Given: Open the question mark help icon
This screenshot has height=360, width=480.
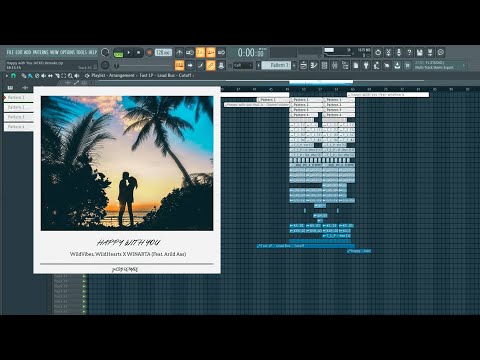Looking at the screenshot, I should 409,52.
